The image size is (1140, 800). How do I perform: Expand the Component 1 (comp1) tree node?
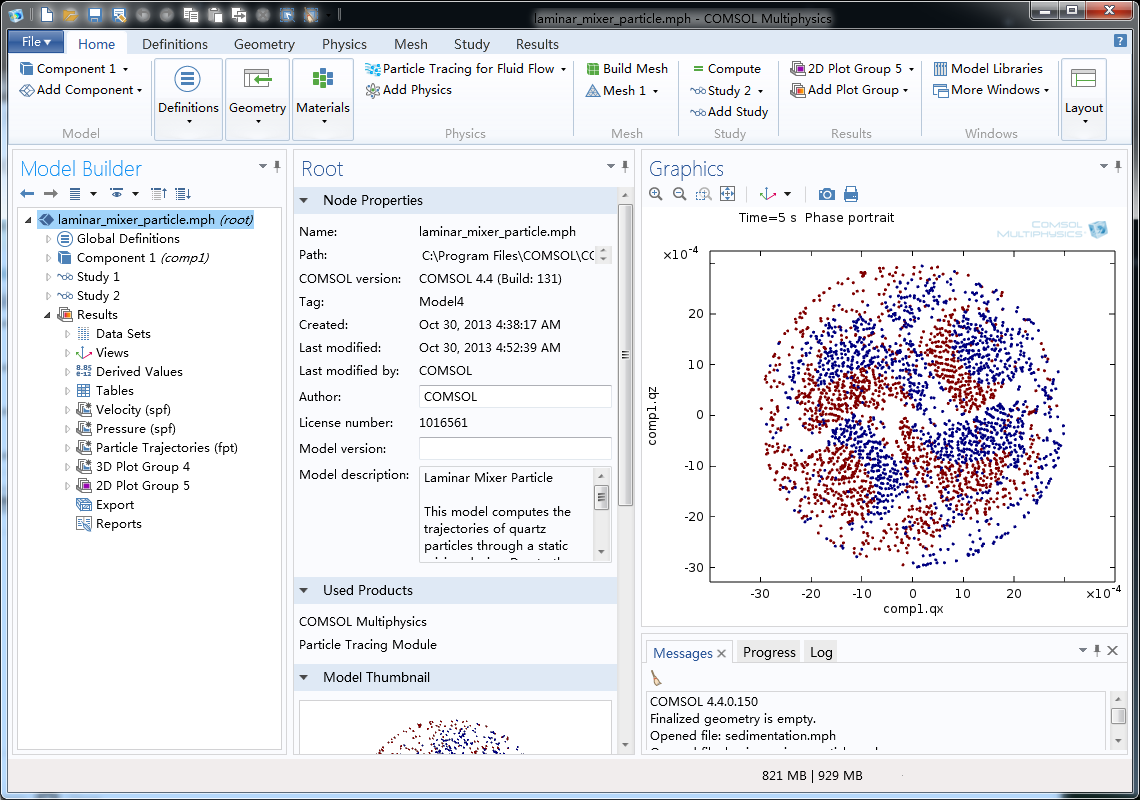pyautogui.click(x=48, y=258)
